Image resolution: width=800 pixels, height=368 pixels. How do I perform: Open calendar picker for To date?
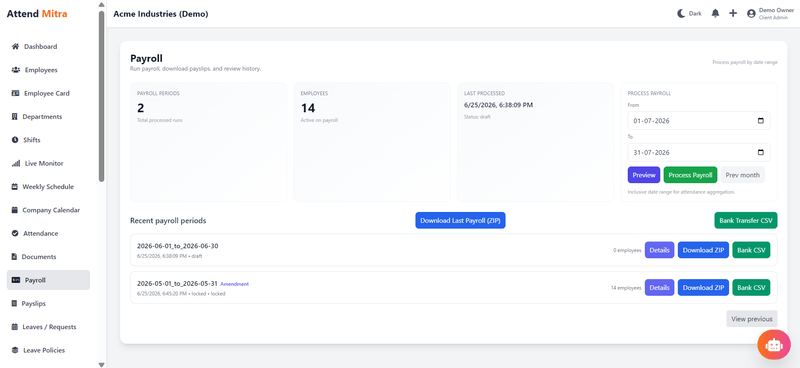pyautogui.click(x=761, y=152)
